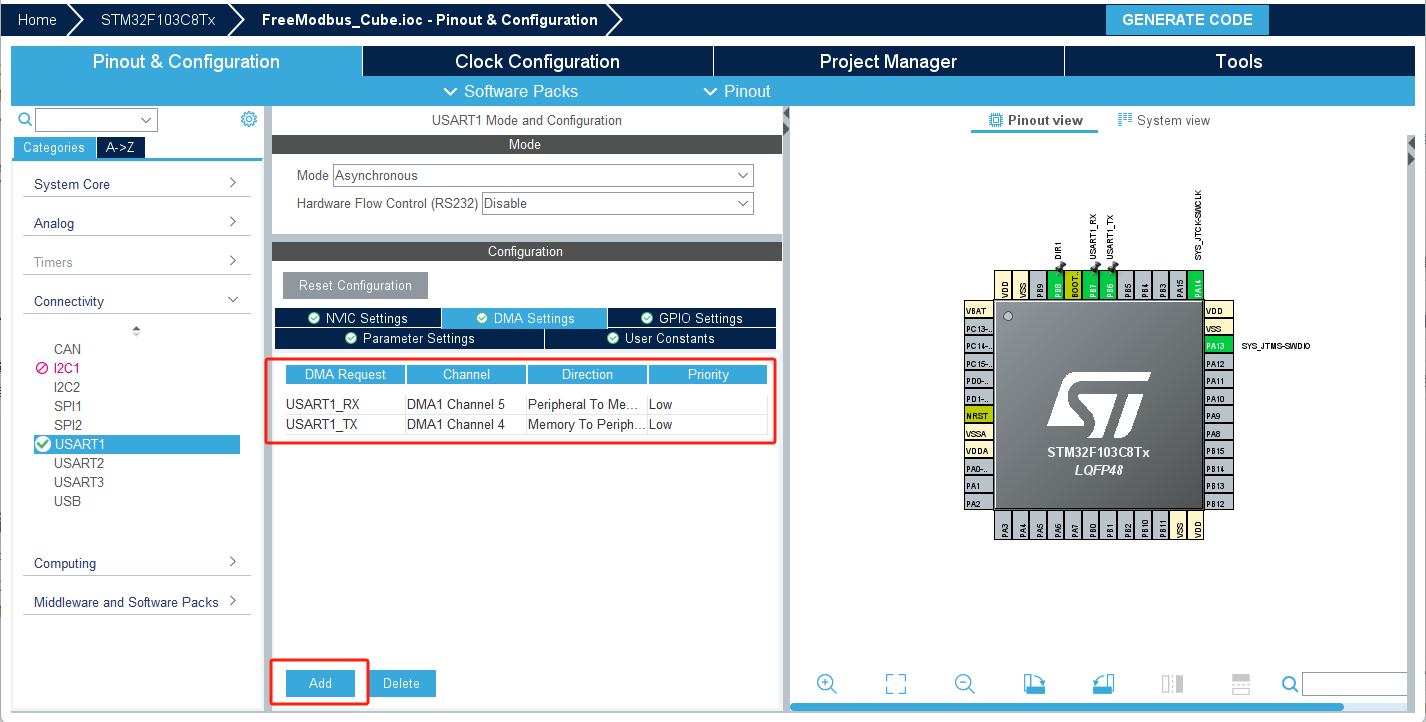Screen dimensions: 1426x722
Task: Open the Tools tab
Action: click(x=1239, y=61)
